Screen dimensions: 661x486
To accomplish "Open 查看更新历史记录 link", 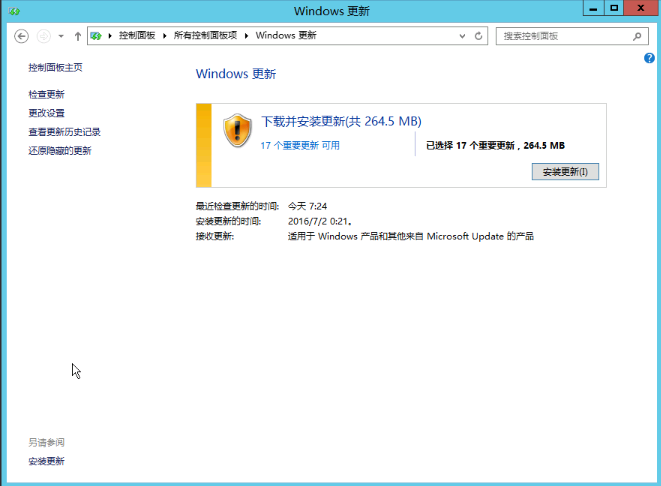I will click(x=64, y=132).
